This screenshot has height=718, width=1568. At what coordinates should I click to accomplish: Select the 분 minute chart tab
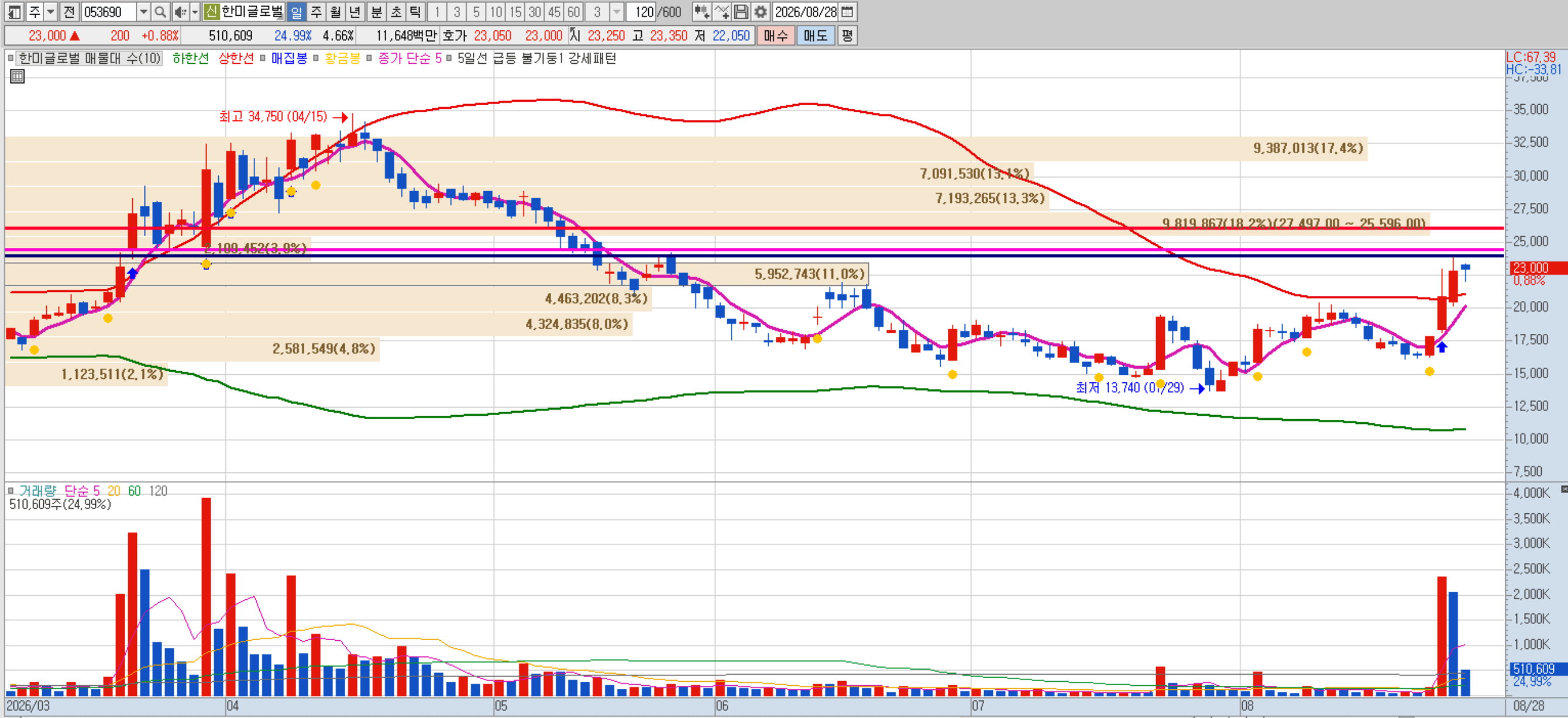(377, 12)
